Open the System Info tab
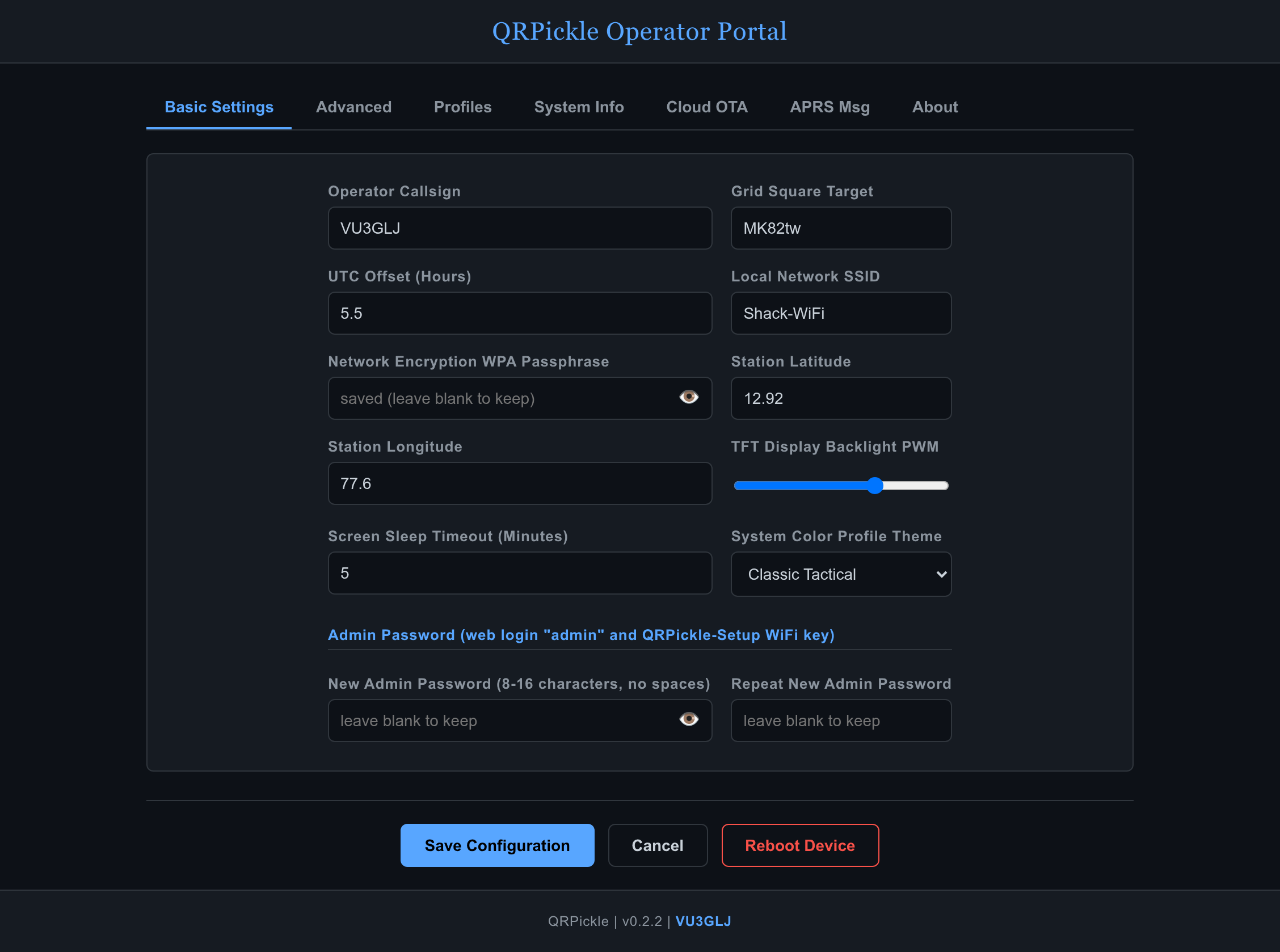The image size is (1280, 952). click(x=579, y=107)
